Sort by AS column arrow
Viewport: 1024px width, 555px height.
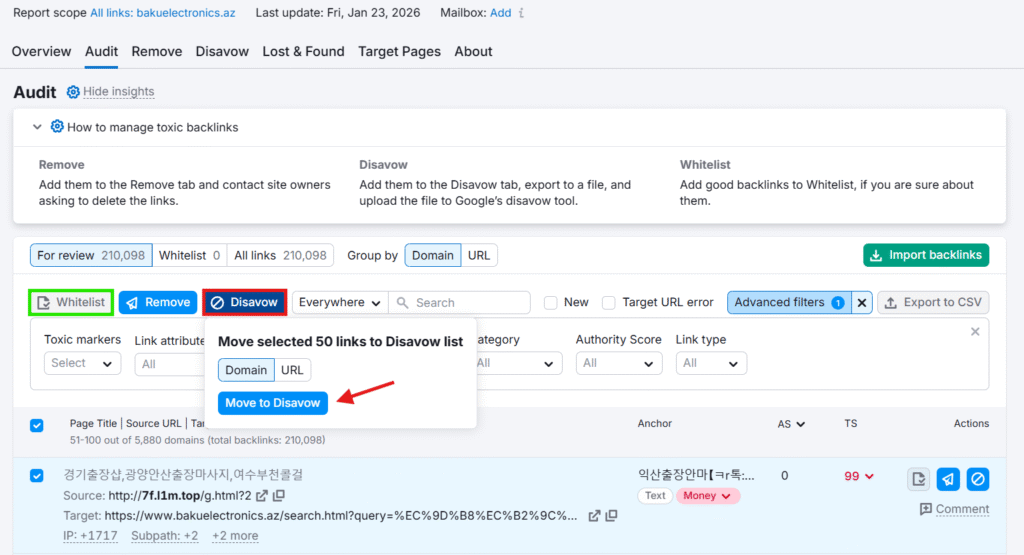(x=801, y=424)
